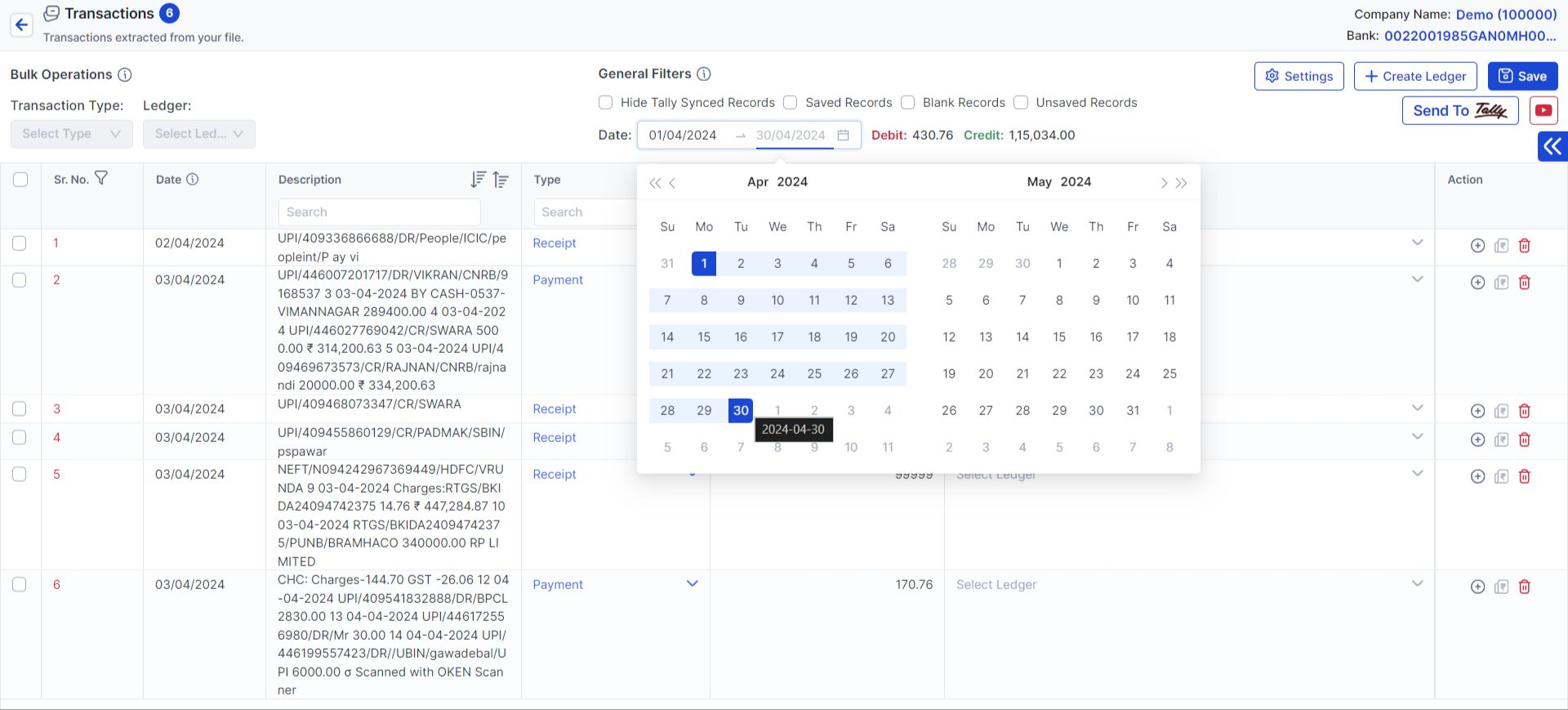
Task: Go to next year in calendar
Action: 1181,183
